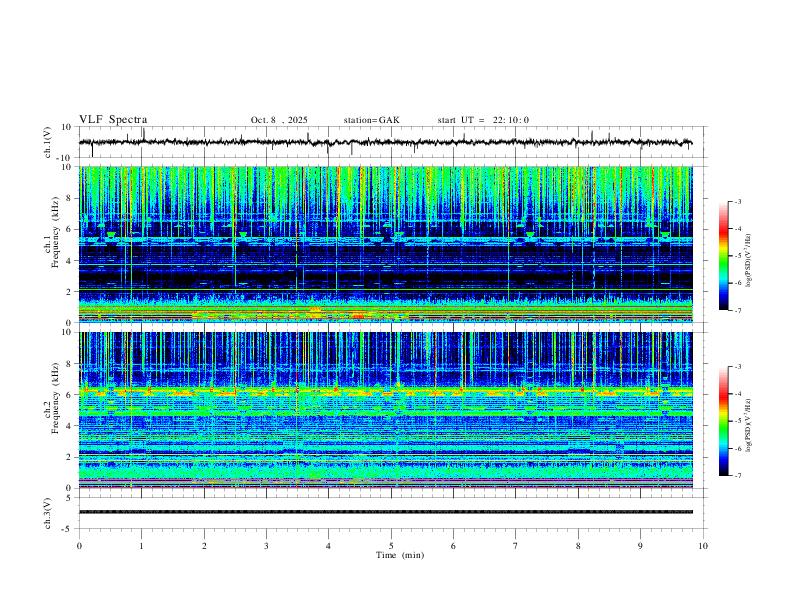The image size is (792, 612).
Task: Click the '4' kHz tick on ch.1 spectrogram
Action: (x=69, y=261)
